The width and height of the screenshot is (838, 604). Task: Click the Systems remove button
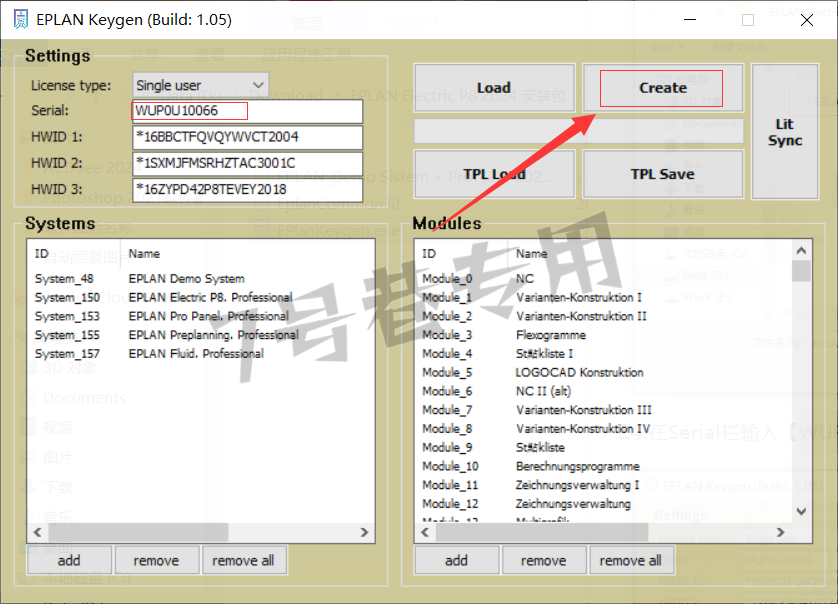click(157, 560)
